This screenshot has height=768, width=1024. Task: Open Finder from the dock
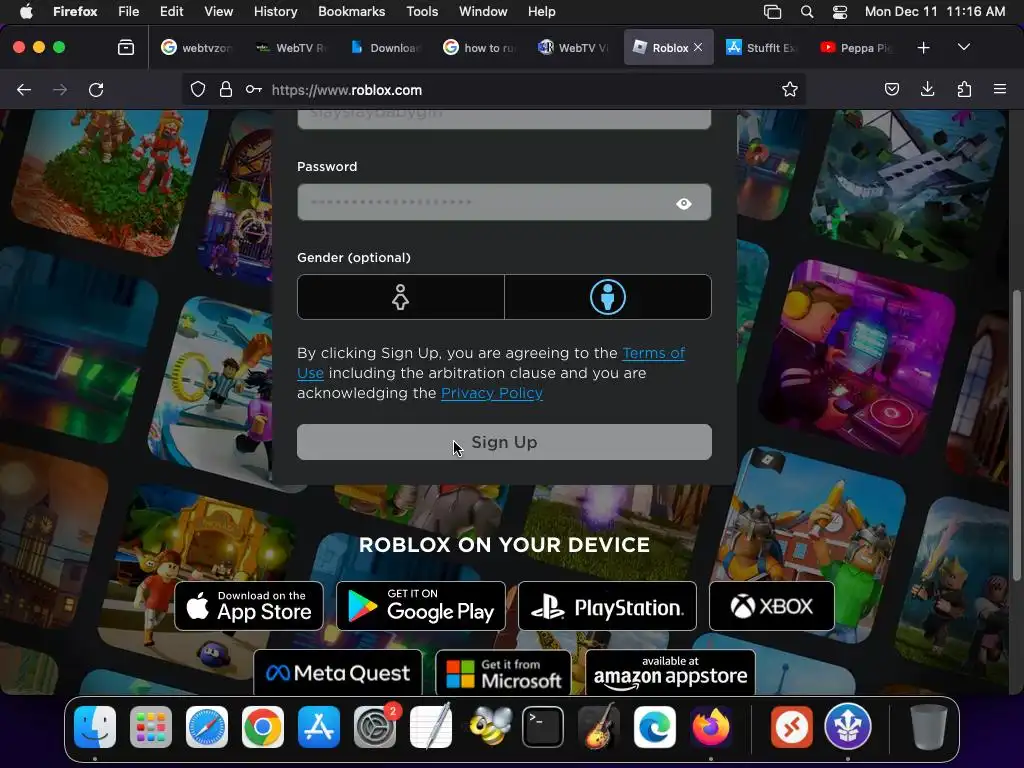pos(95,727)
